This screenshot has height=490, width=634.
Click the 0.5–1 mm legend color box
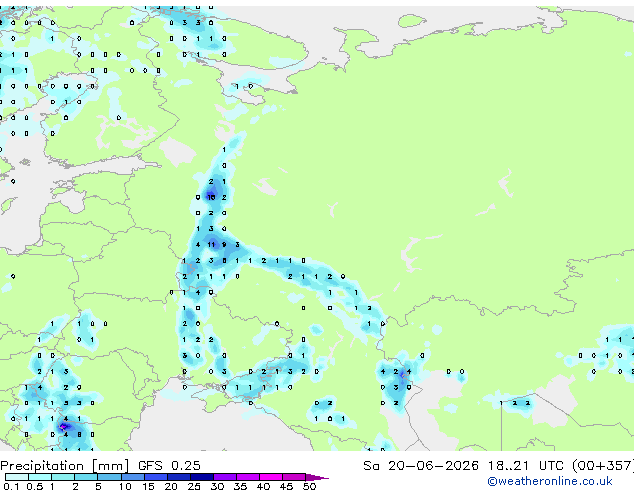40,477
